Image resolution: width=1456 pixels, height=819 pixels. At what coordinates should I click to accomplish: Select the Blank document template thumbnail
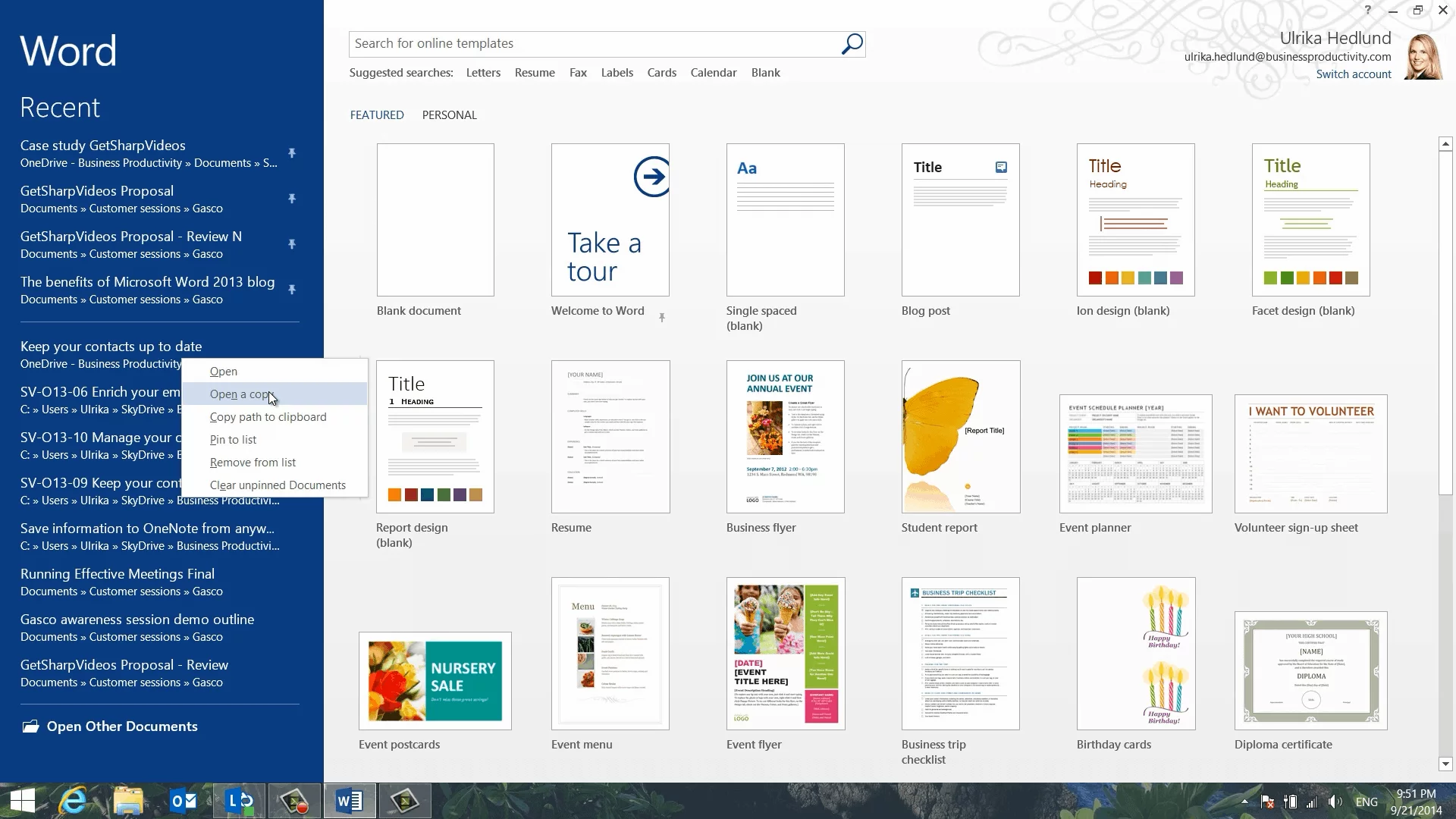click(x=435, y=220)
